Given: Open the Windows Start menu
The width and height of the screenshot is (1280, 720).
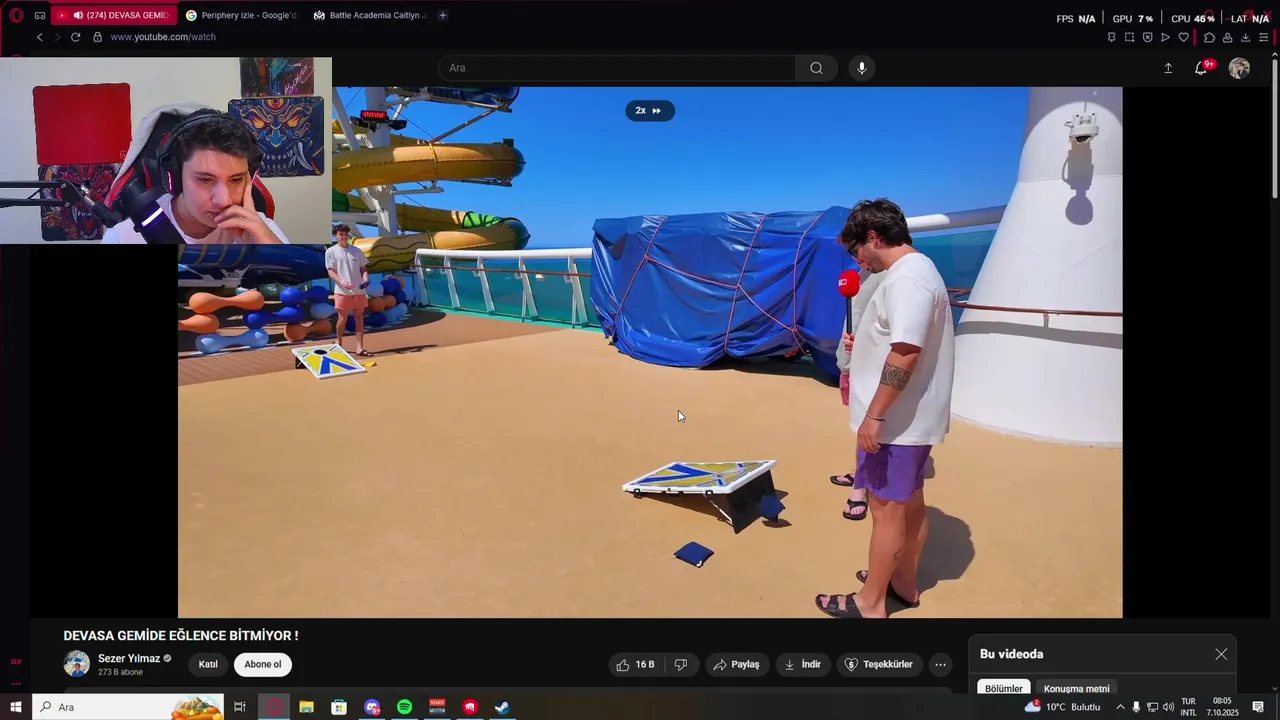Looking at the screenshot, I should pos(15,707).
